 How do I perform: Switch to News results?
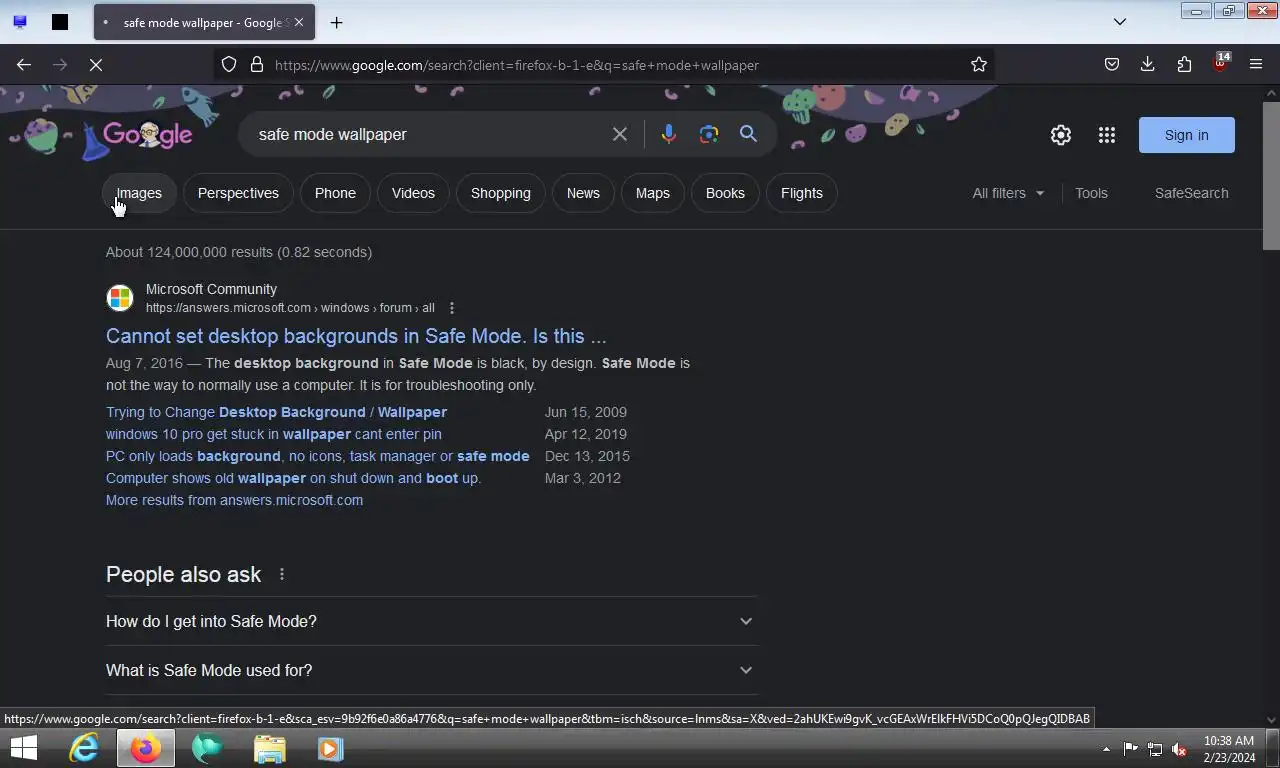(x=583, y=193)
